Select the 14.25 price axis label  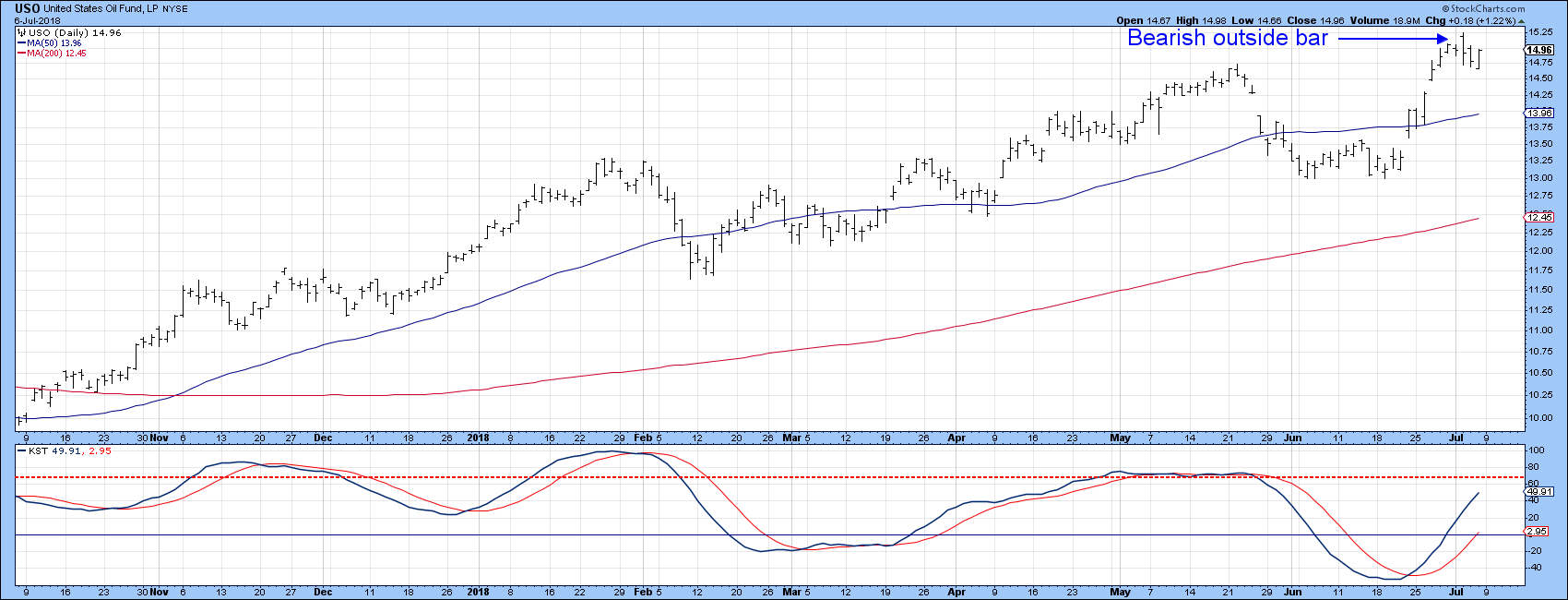click(x=1539, y=94)
